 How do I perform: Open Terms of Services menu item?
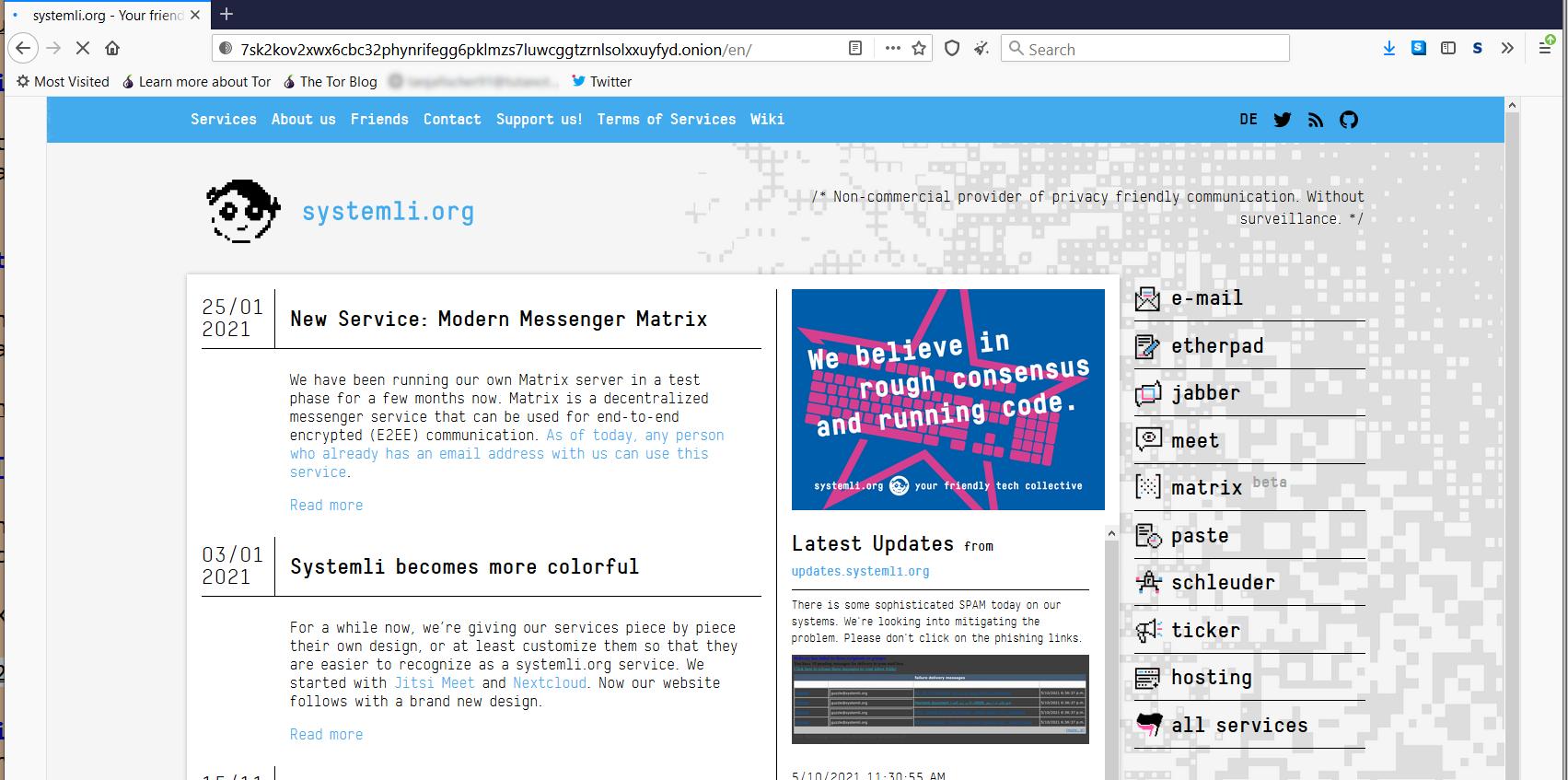point(667,119)
